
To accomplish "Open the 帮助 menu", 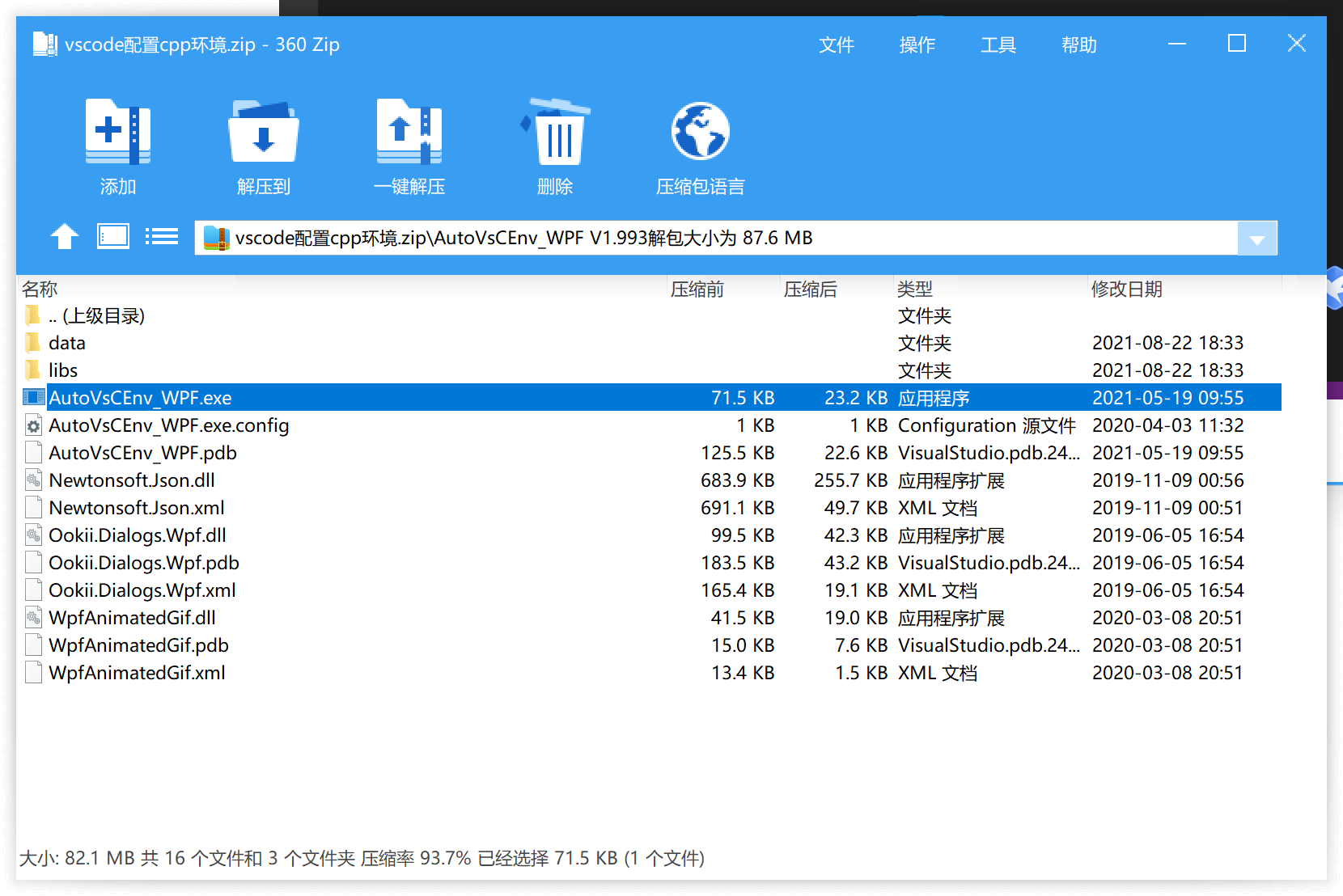I will point(1079,44).
